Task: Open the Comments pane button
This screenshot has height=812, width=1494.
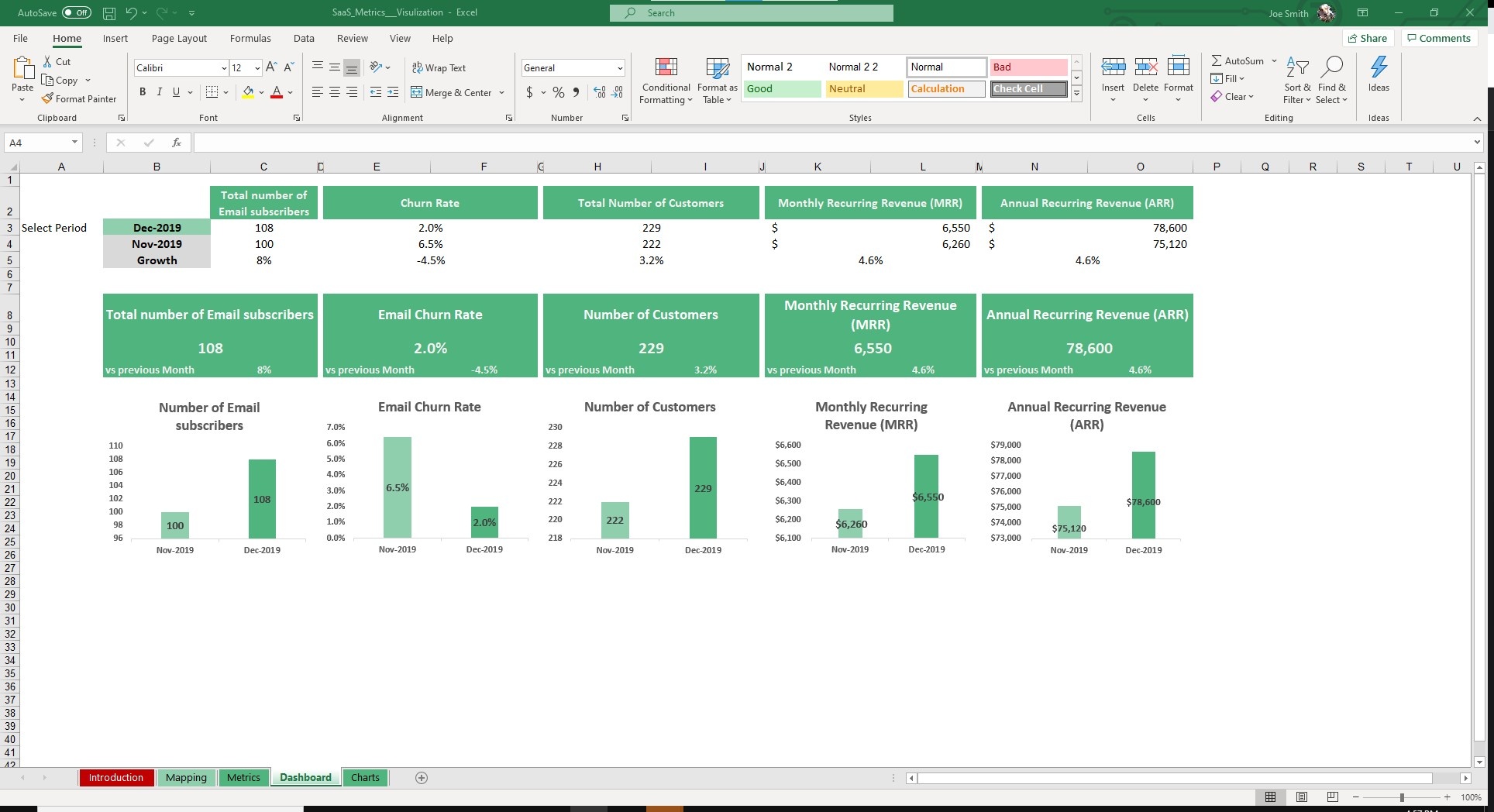Action: click(1439, 38)
